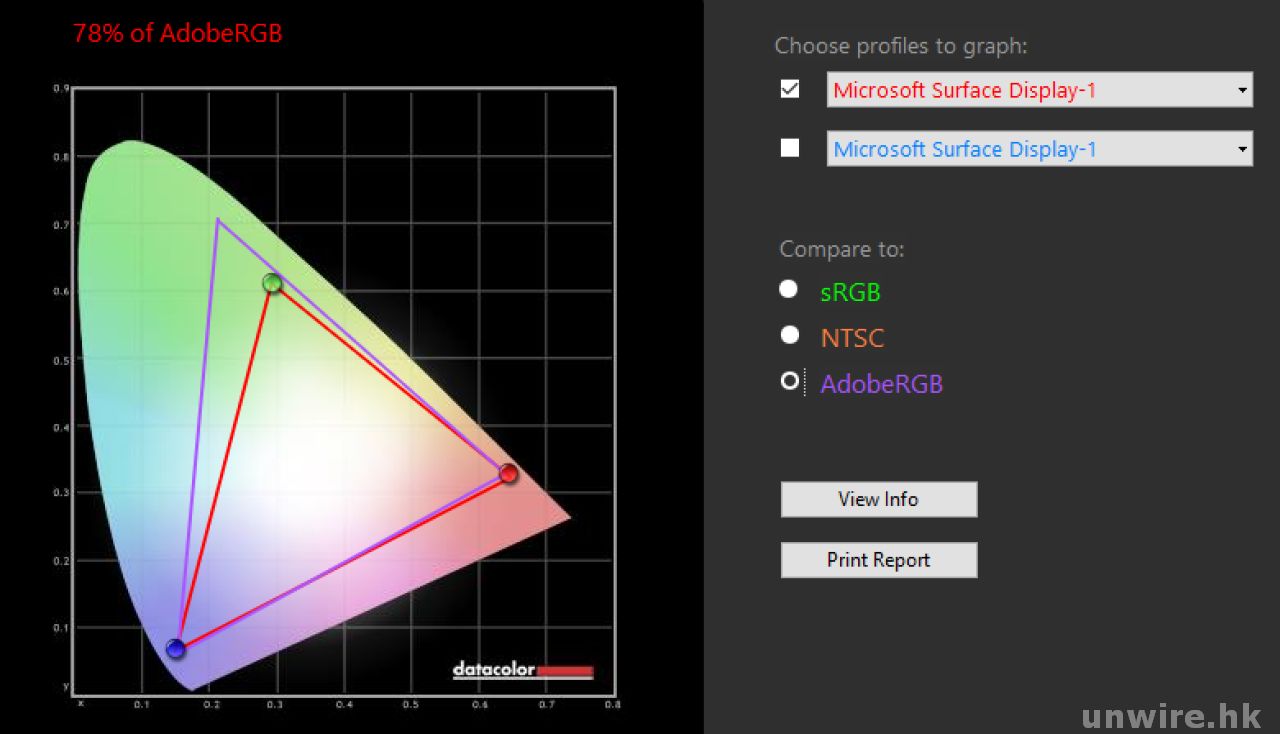This screenshot has height=734, width=1280.
Task: Click the datacolor logo on the chart
Action: tap(522, 670)
